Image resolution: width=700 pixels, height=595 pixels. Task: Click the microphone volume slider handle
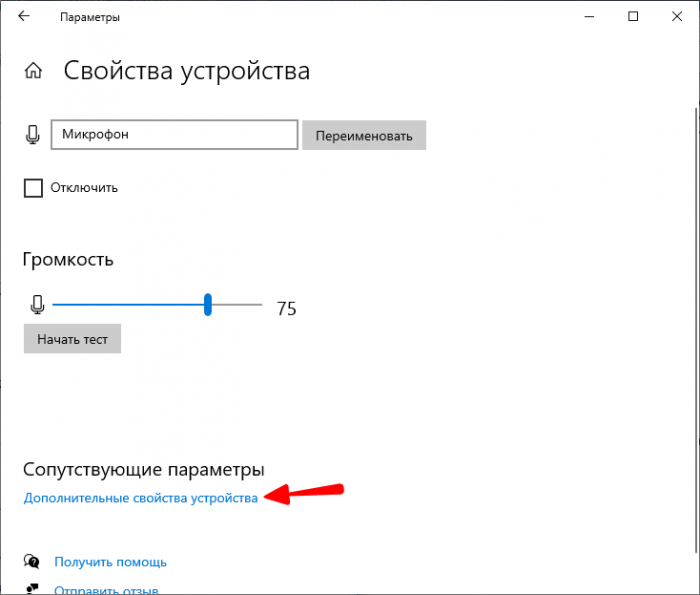tap(208, 305)
